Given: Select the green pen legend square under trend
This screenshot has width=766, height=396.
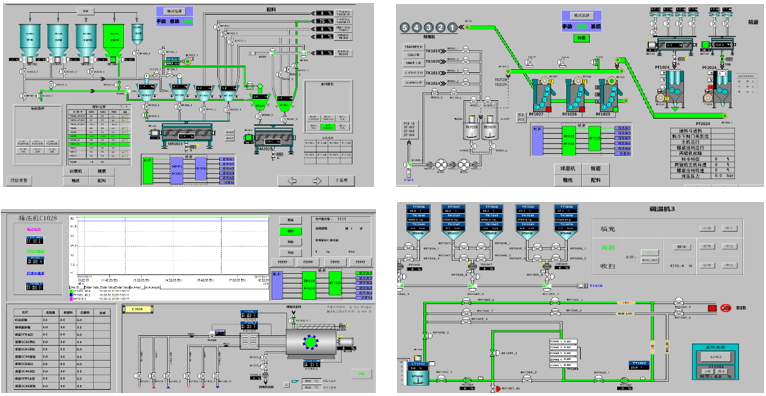Looking at the screenshot, I should 72,292.
